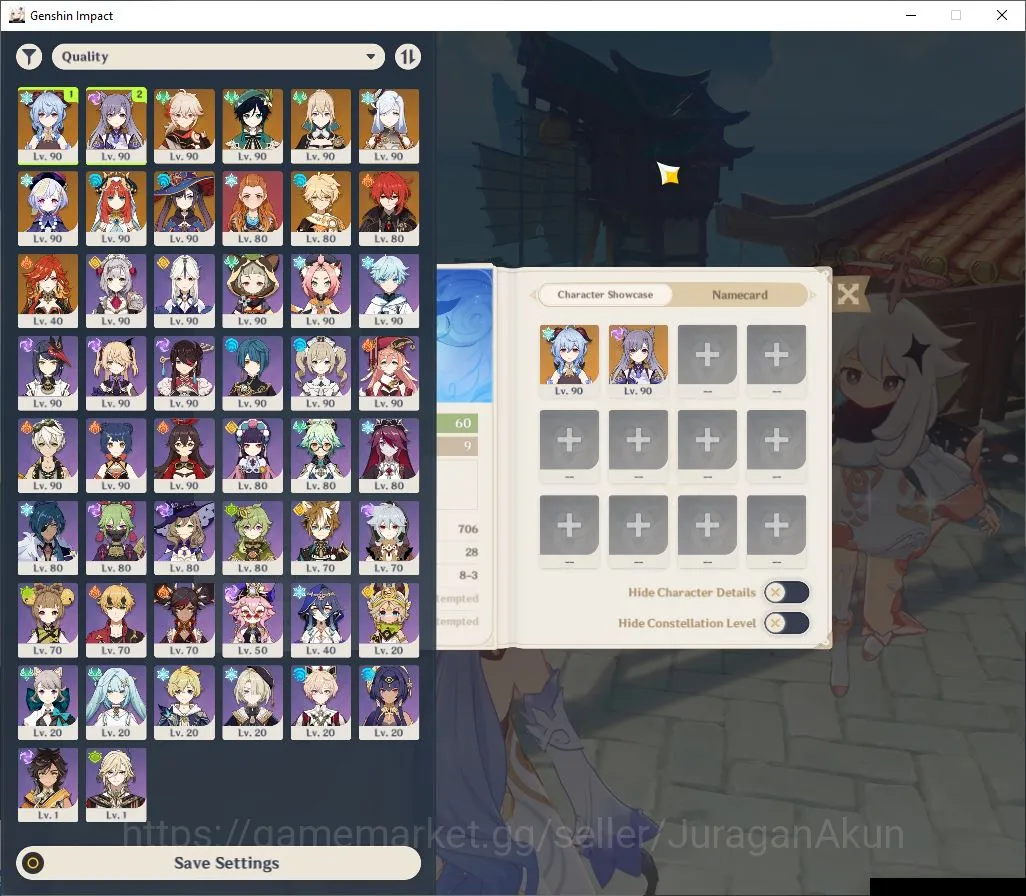Toggle Hide Constellation Level switch

[x=787, y=623]
